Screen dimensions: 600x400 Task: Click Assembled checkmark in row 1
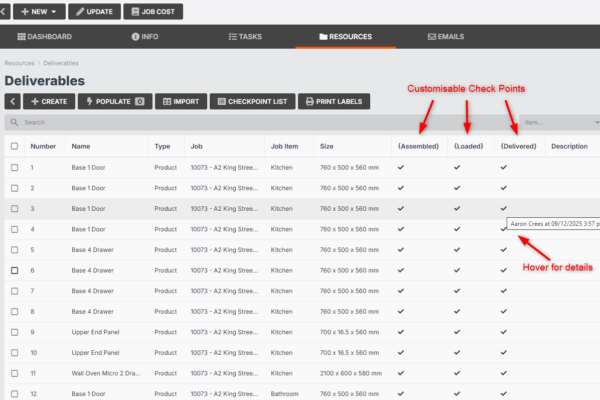[401, 168]
